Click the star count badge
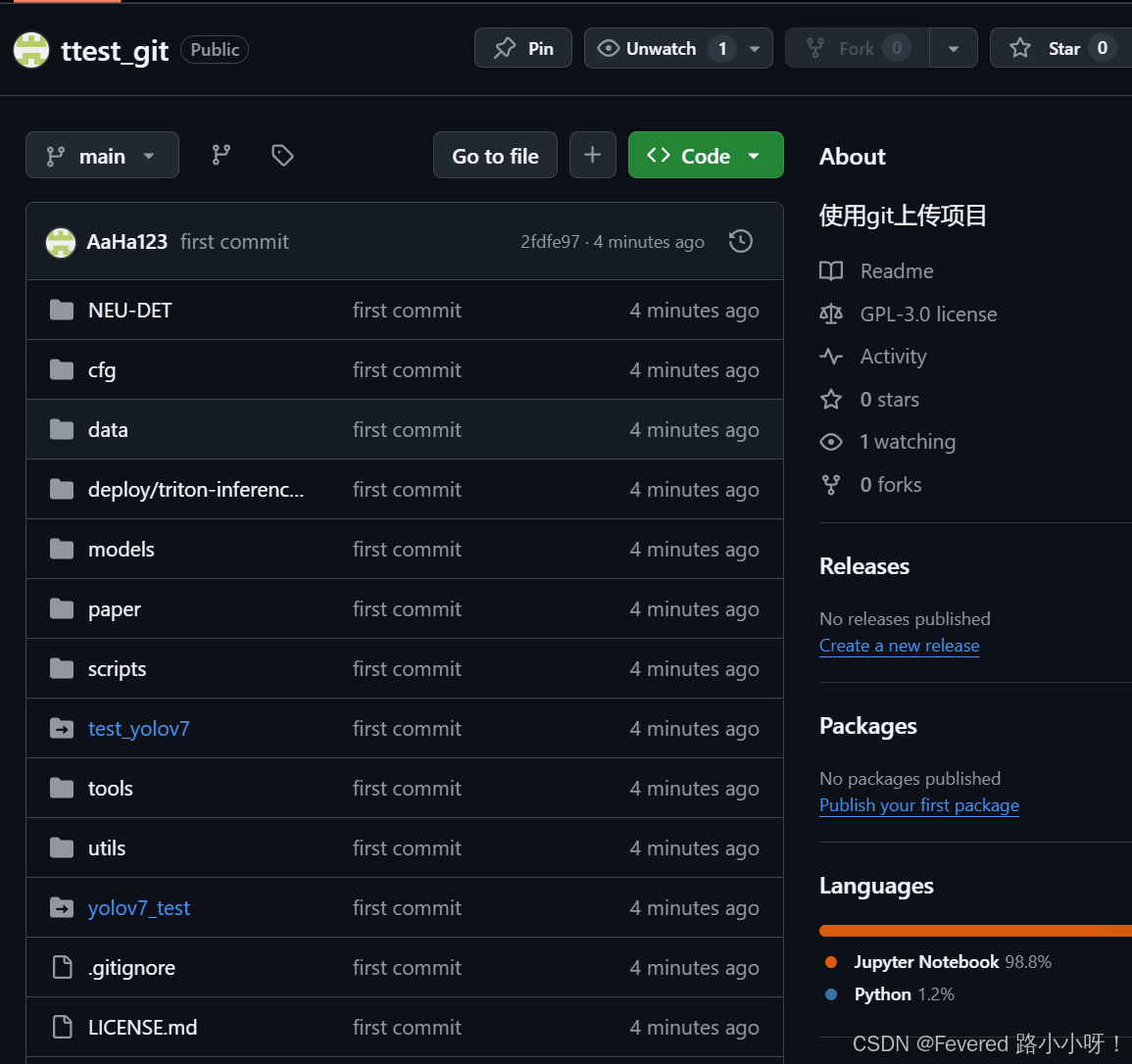This screenshot has height=1064, width=1132. coord(1102,48)
